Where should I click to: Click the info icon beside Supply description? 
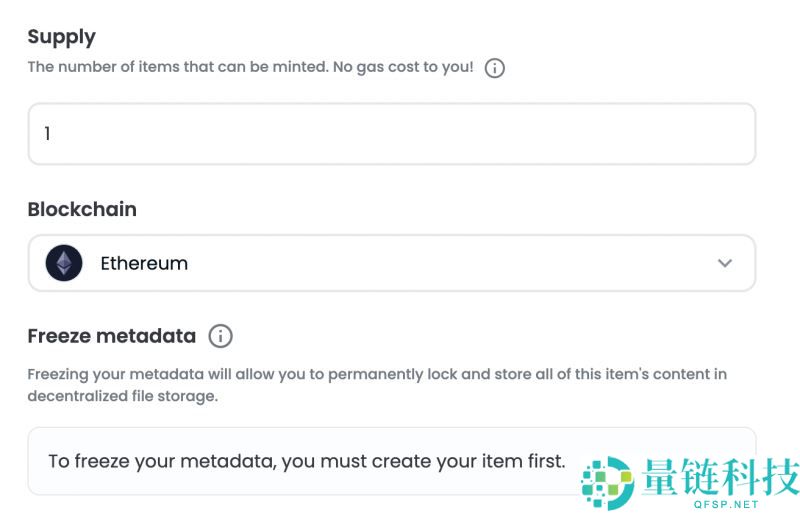[x=494, y=69]
